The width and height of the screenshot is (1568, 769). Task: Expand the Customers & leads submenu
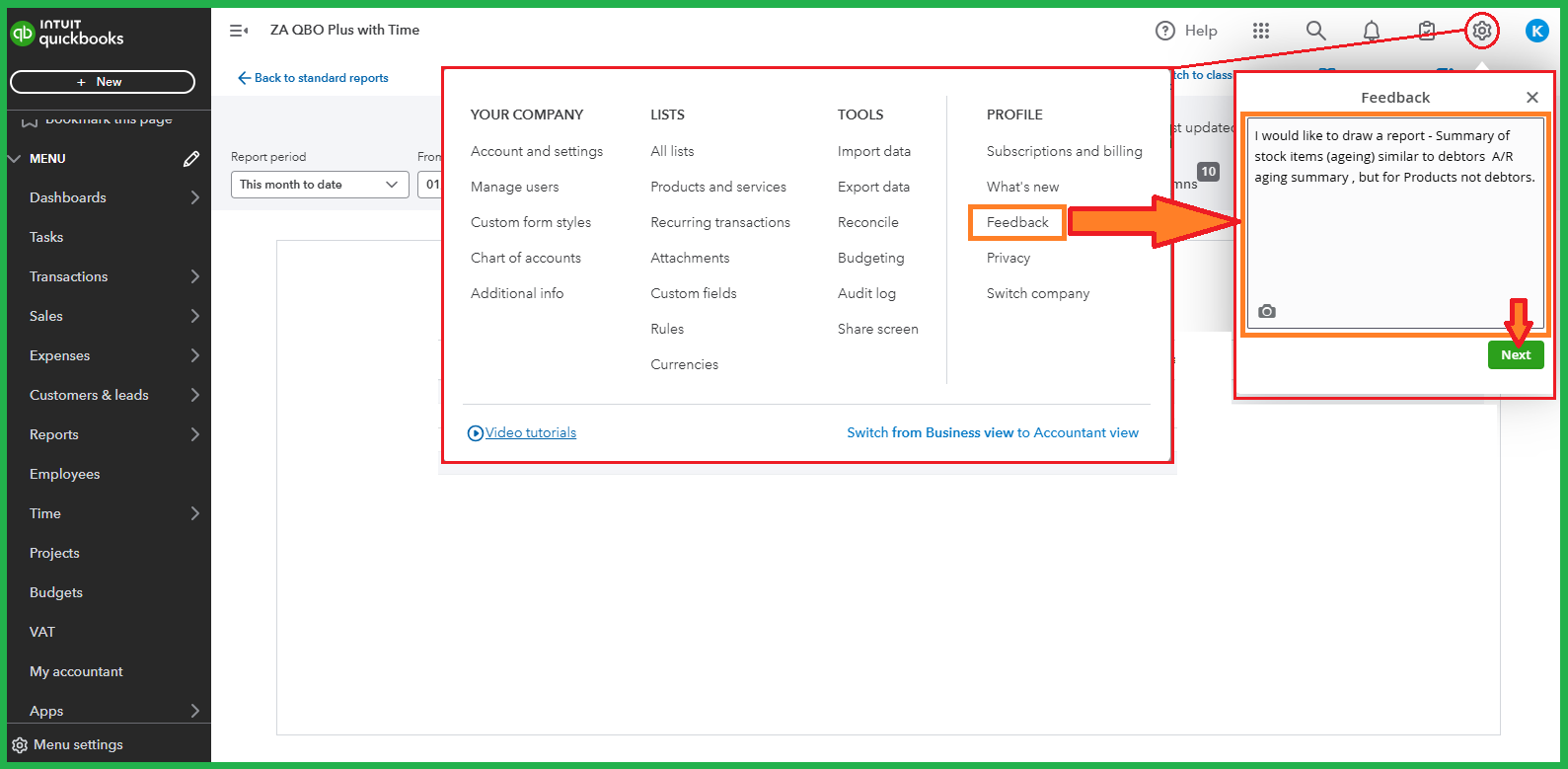point(194,395)
